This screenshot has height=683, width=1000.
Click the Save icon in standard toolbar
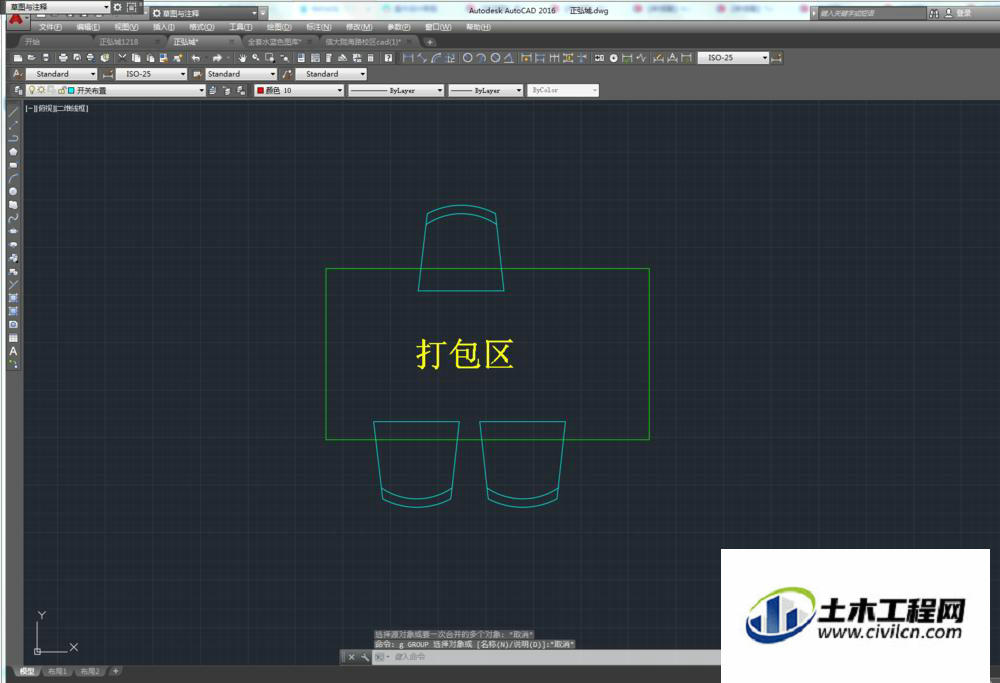(45, 58)
